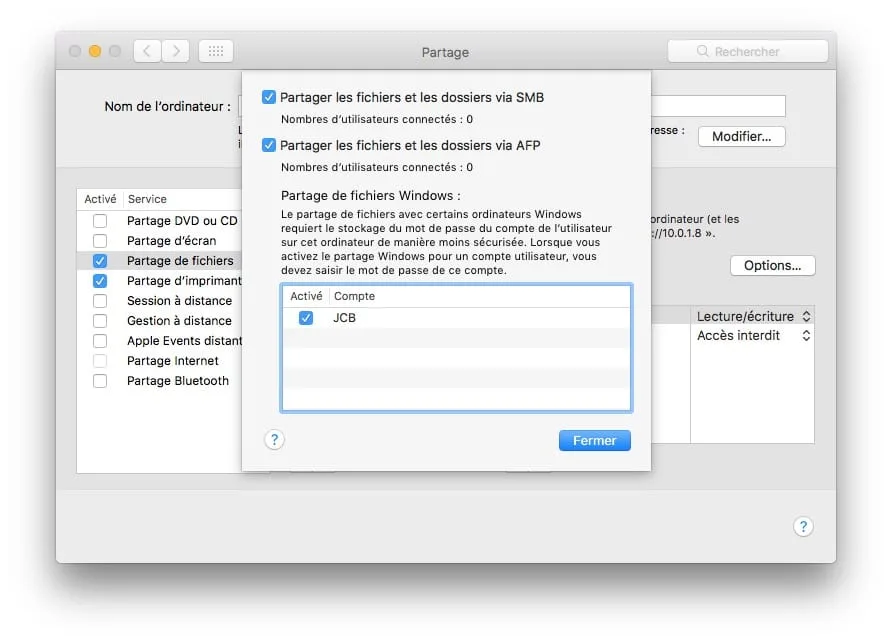This screenshot has width=892, height=643.
Task: Select the JCB account name
Action: (x=344, y=318)
